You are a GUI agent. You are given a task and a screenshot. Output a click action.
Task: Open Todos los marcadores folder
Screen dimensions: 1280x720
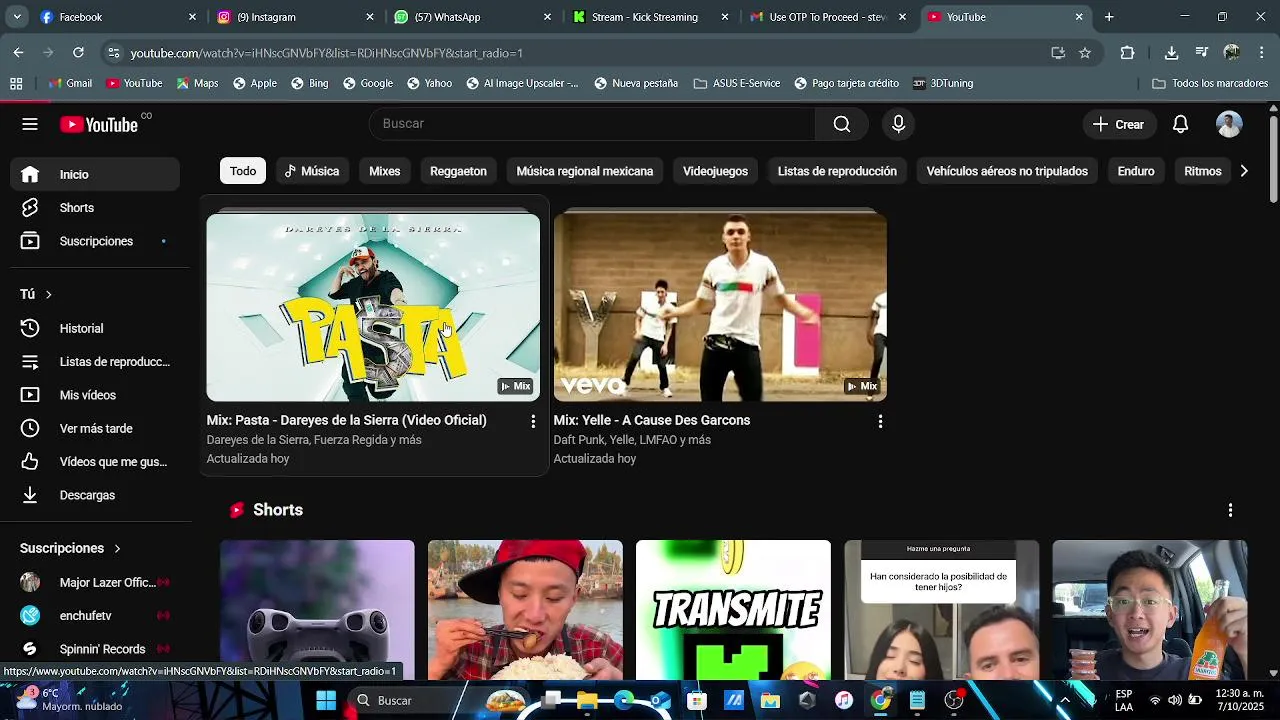tap(1210, 84)
